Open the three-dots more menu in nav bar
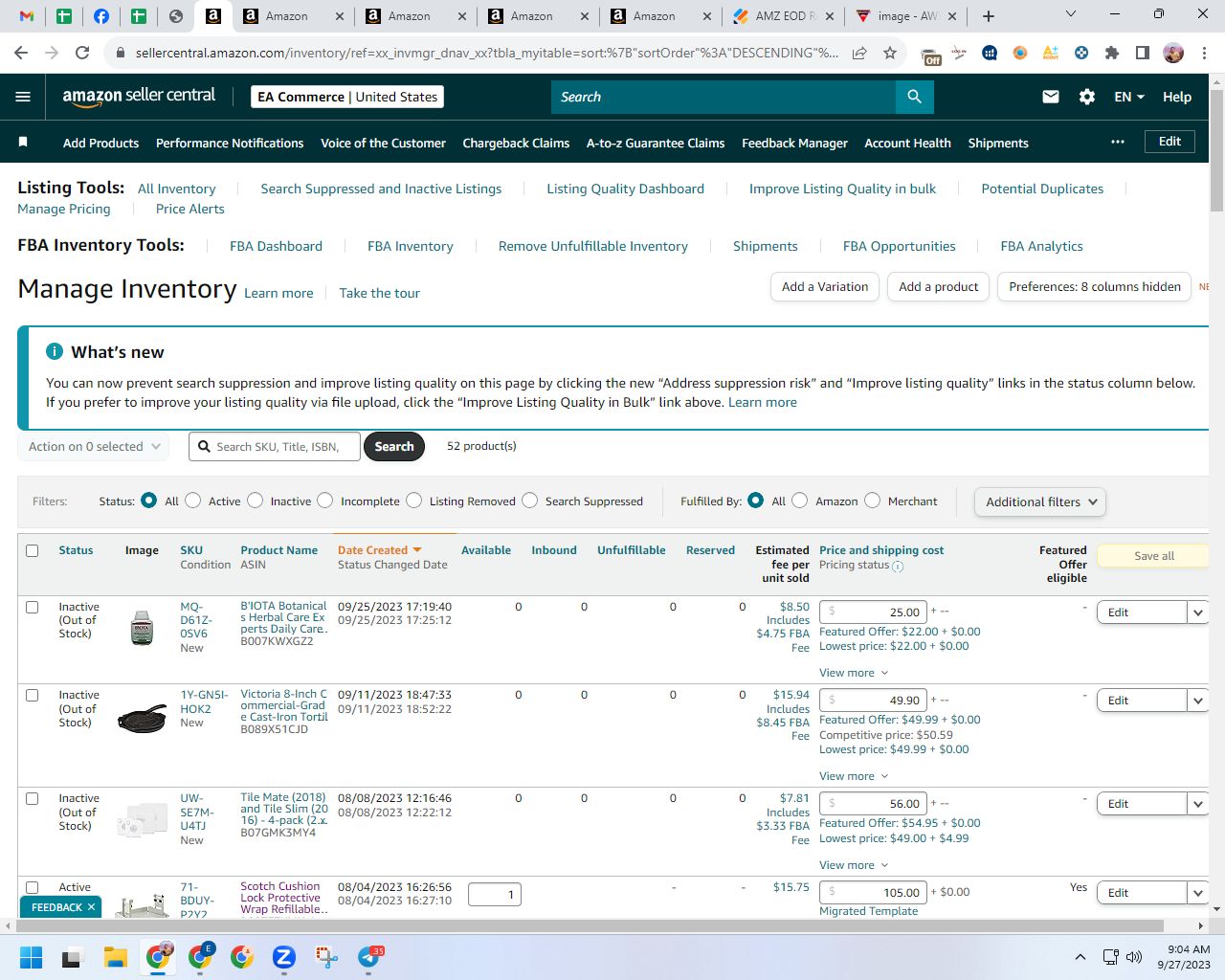Image resolution: width=1225 pixels, height=980 pixels. 1118,142
